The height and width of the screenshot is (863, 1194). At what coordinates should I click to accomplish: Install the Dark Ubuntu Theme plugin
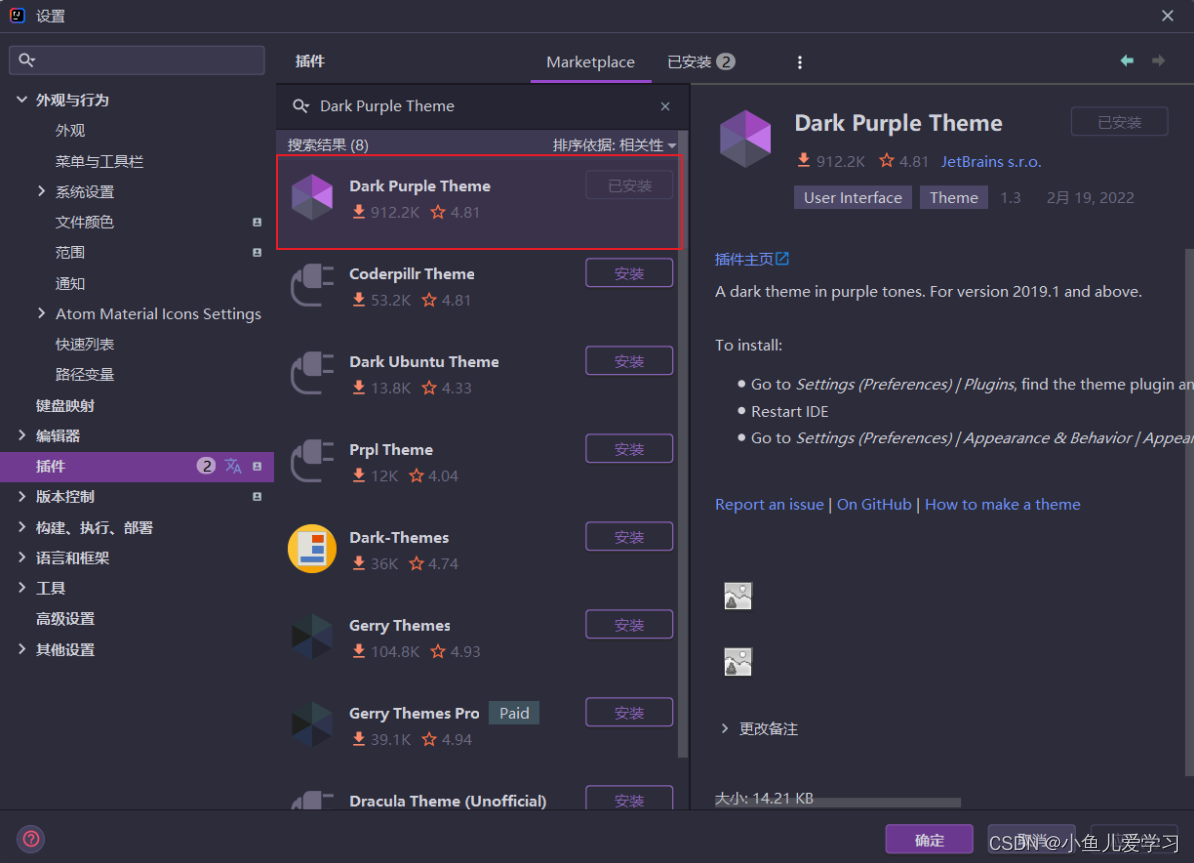[629, 361]
